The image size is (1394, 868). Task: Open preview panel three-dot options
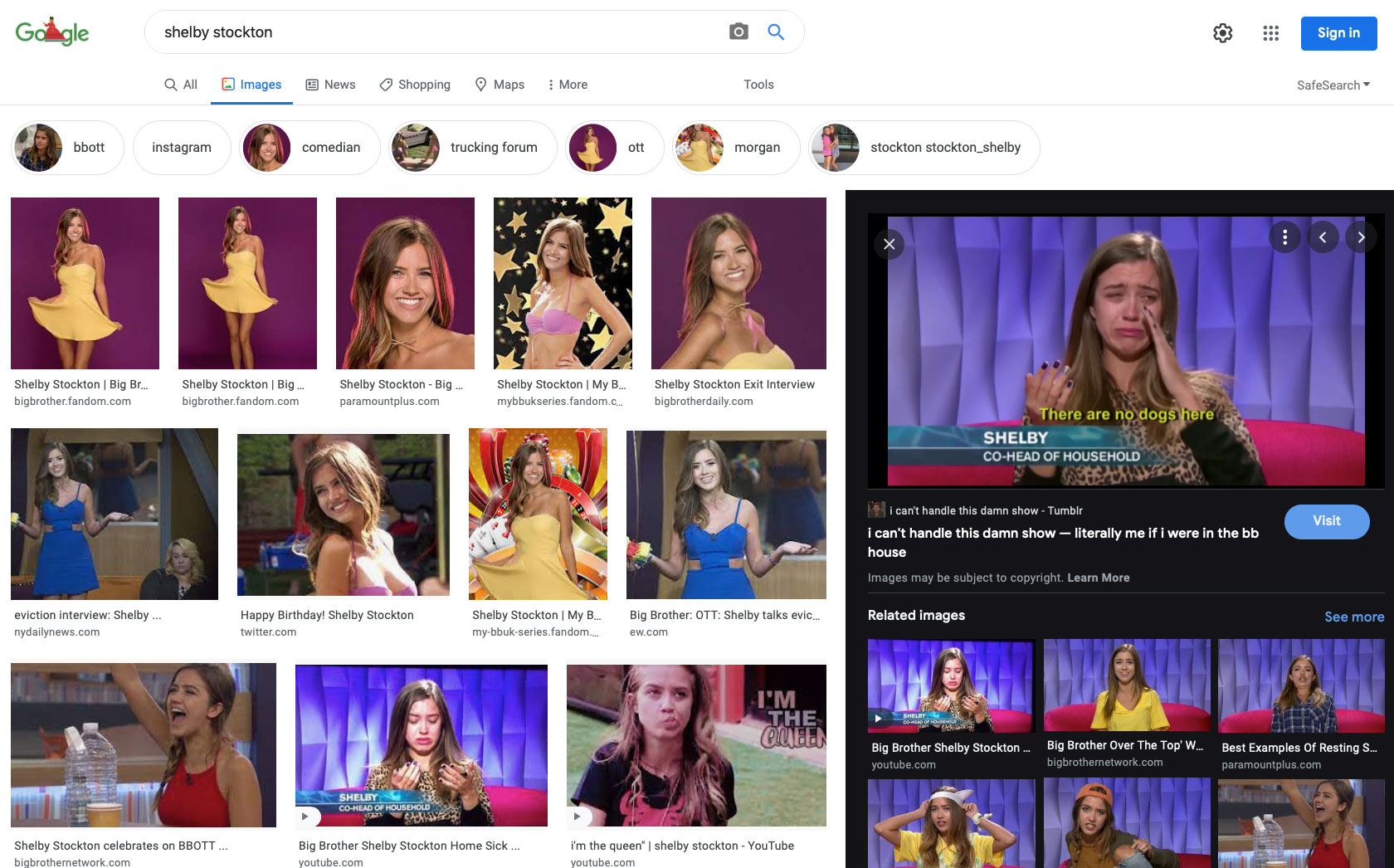pos(1284,237)
